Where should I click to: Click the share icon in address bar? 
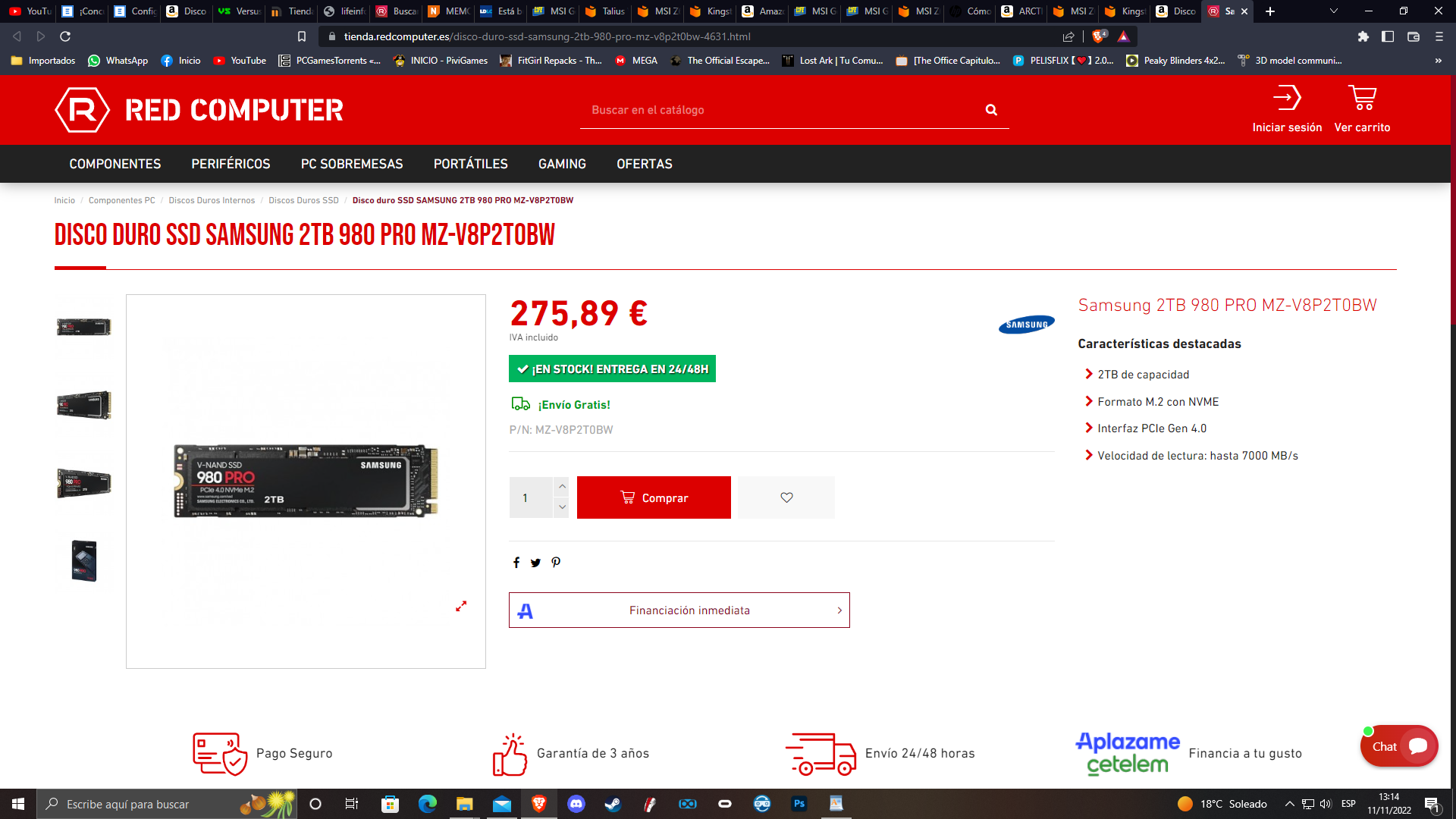(1068, 36)
